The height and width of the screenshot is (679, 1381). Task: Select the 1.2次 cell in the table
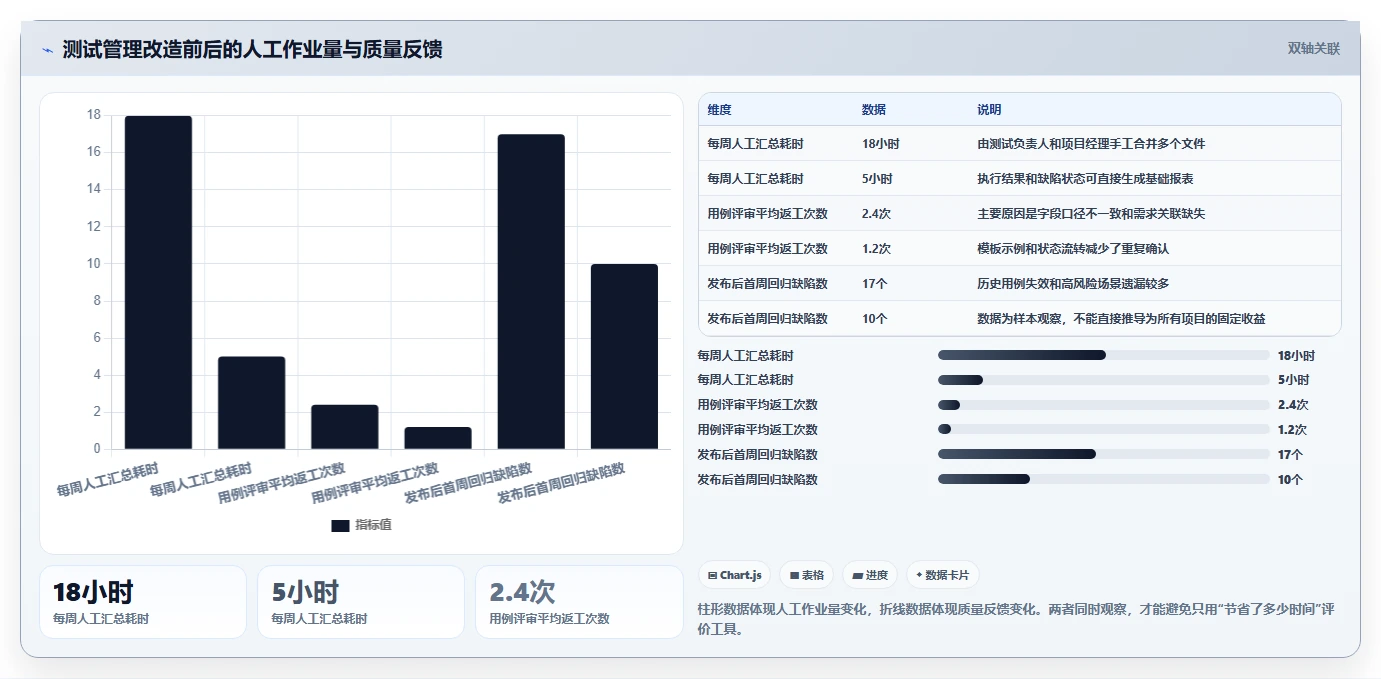pos(876,249)
